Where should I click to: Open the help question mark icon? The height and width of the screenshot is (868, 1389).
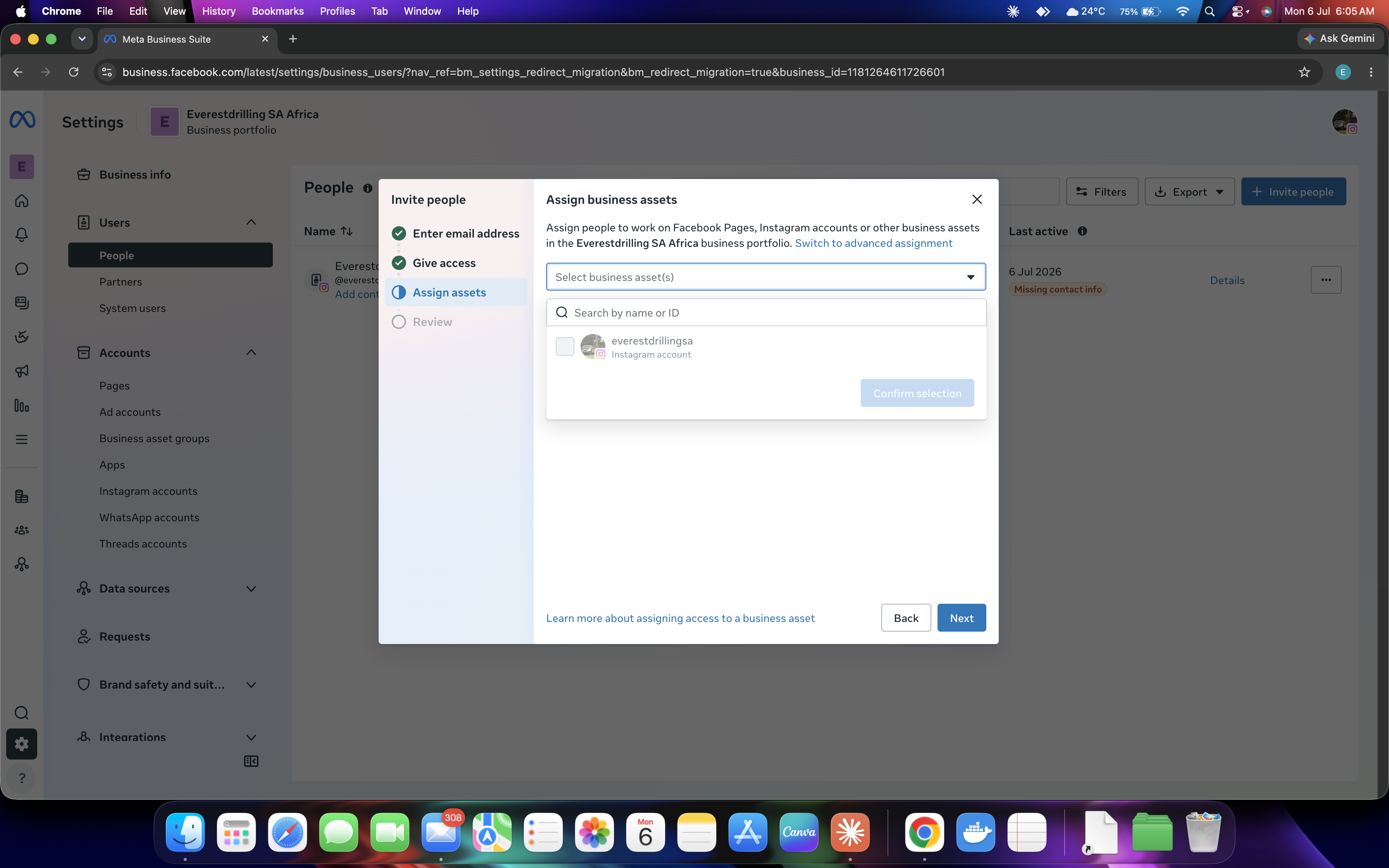(x=22, y=778)
